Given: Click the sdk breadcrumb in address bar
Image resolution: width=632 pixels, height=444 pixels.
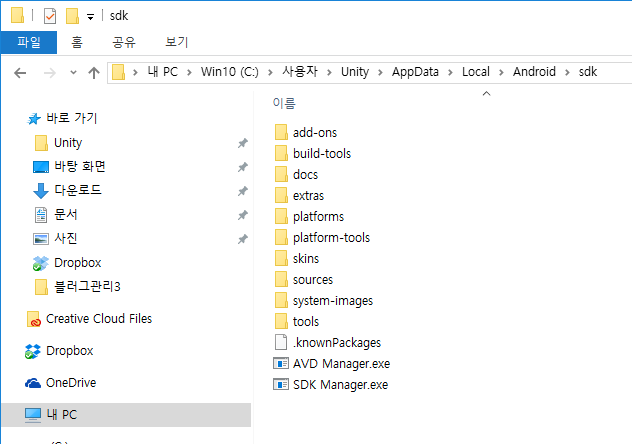Looking at the screenshot, I should (x=588, y=72).
